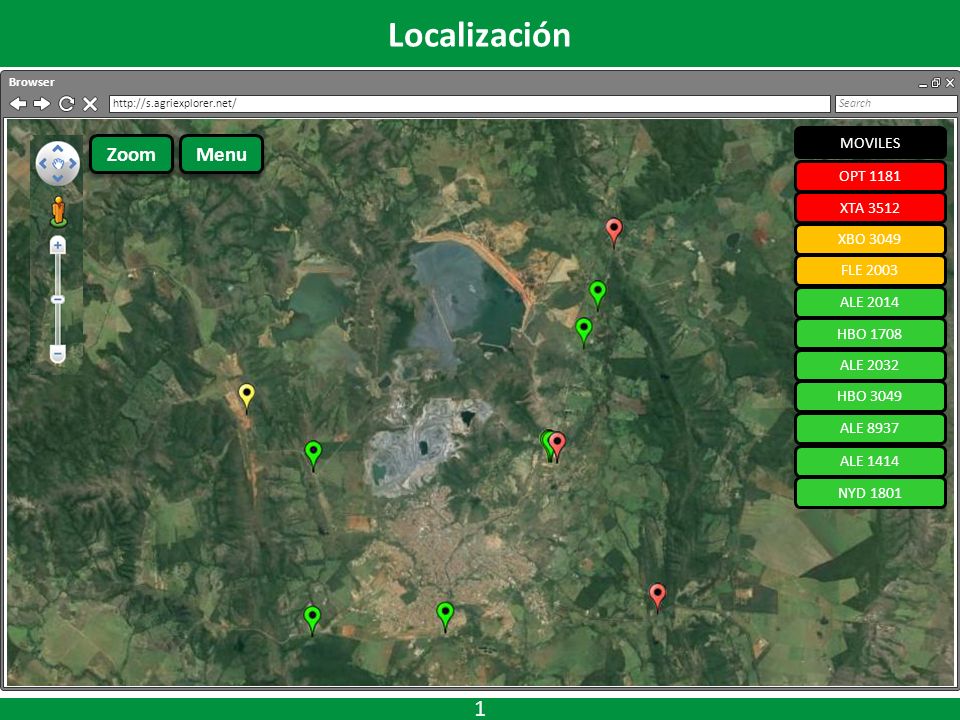Click the zoom slider handle

tap(58, 299)
